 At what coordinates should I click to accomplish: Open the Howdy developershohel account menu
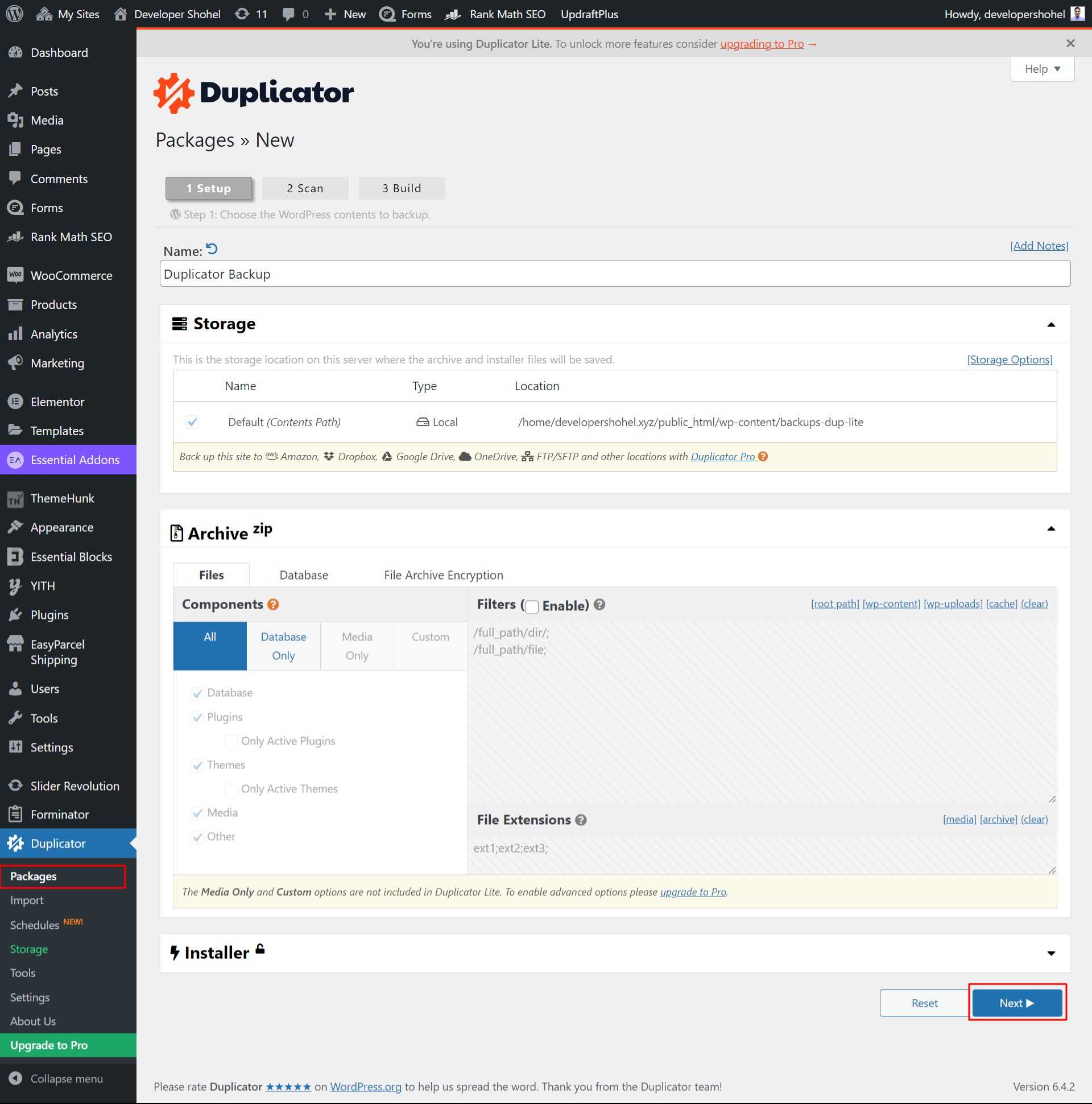click(1014, 14)
